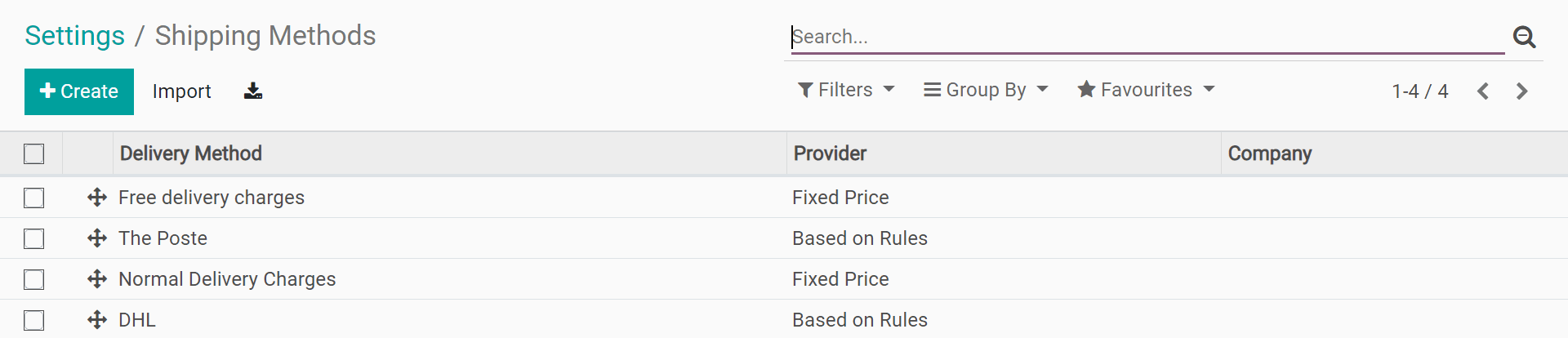Sort by Delivery Method column header
The image size is (1568, 338).
(x=191, y=153)
